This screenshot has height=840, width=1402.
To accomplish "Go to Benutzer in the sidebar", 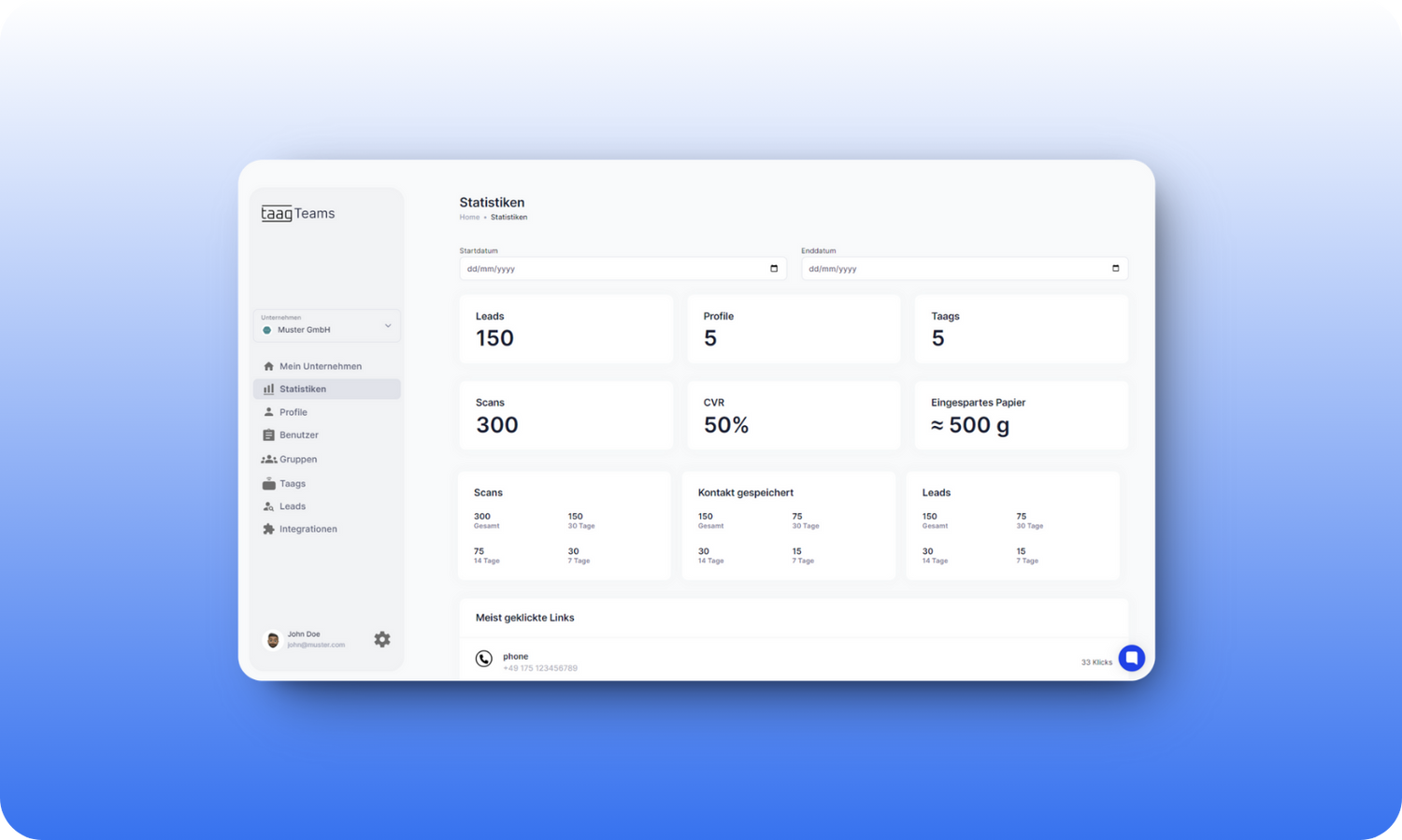I will point(298,435).
